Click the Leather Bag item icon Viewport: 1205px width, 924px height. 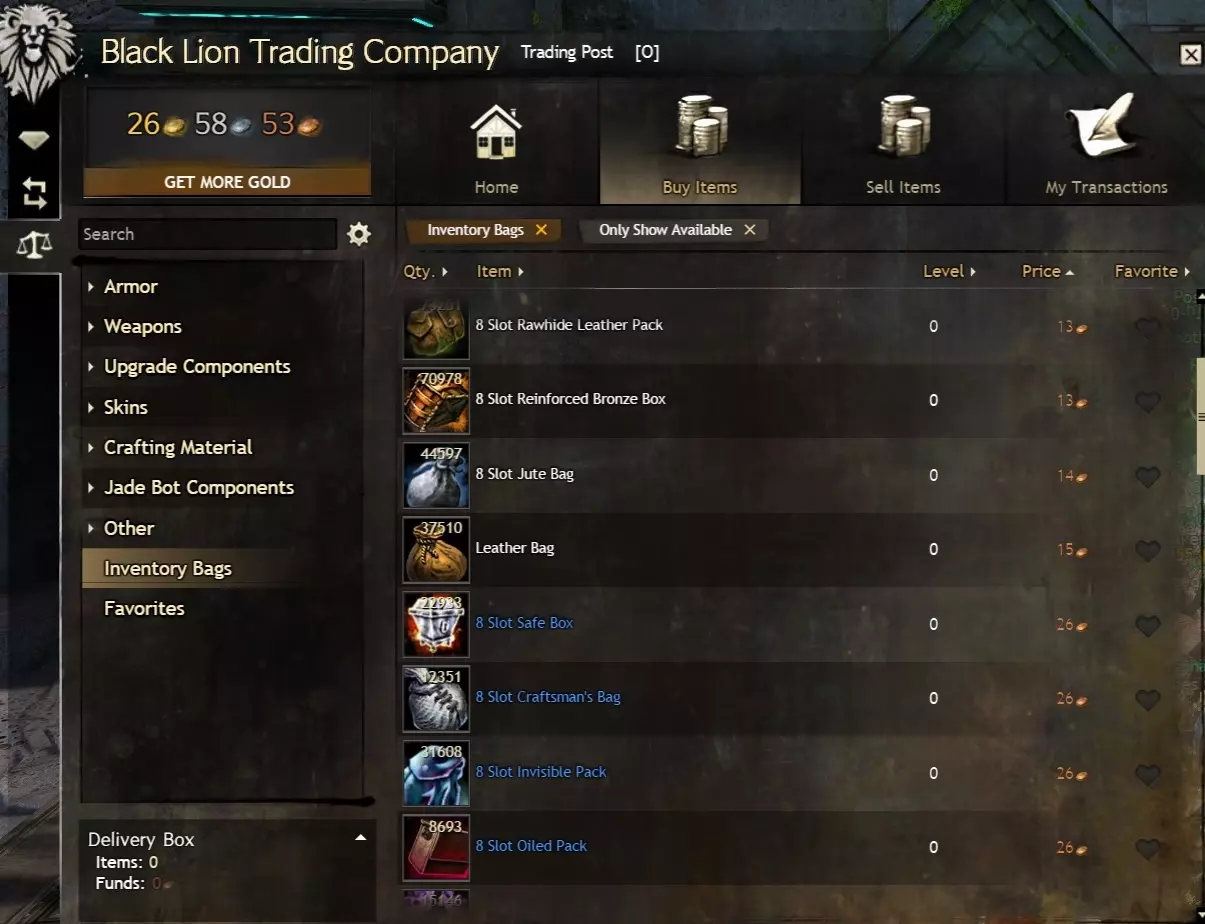(x=436, y=549)
